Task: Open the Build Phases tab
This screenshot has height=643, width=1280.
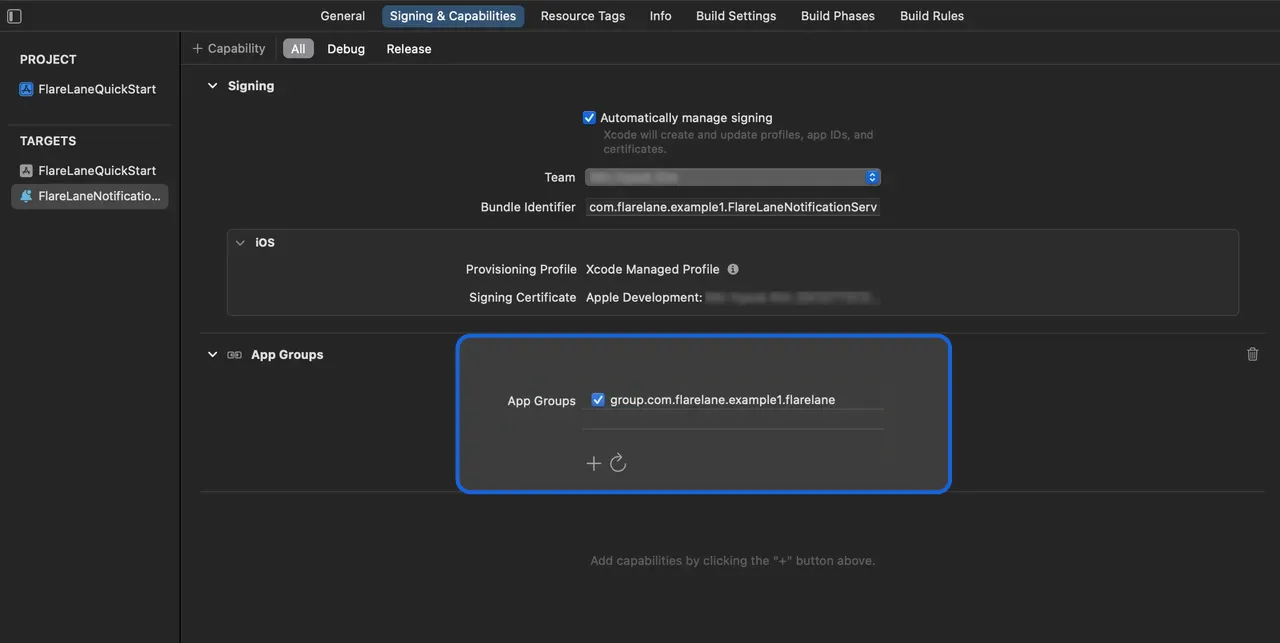Action: (838, 16)
